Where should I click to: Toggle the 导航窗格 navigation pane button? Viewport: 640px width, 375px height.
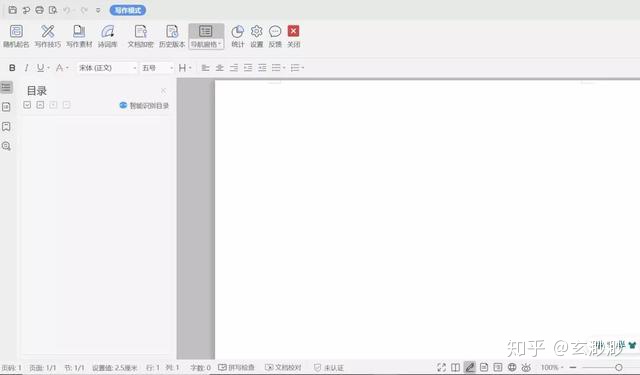206,36
